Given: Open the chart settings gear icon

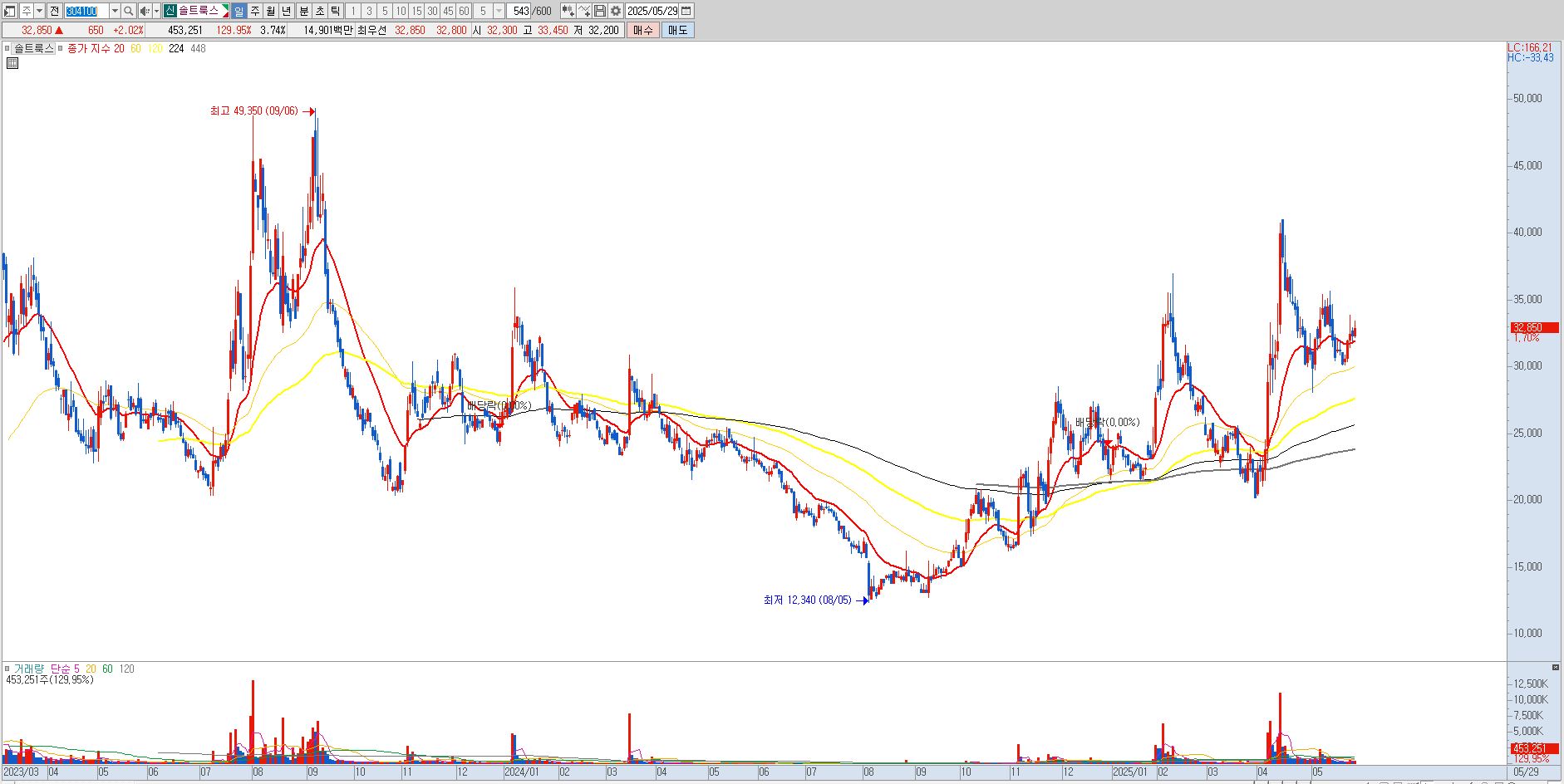Looking at the screenshot, I should tap(615, 11).
